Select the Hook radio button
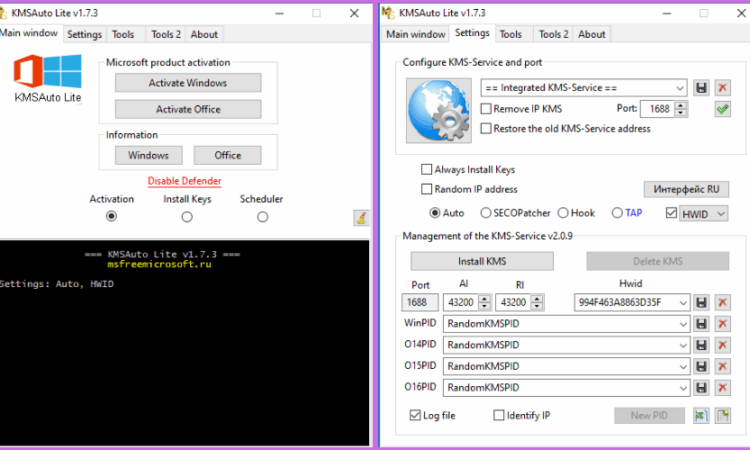 click(563, 213)
